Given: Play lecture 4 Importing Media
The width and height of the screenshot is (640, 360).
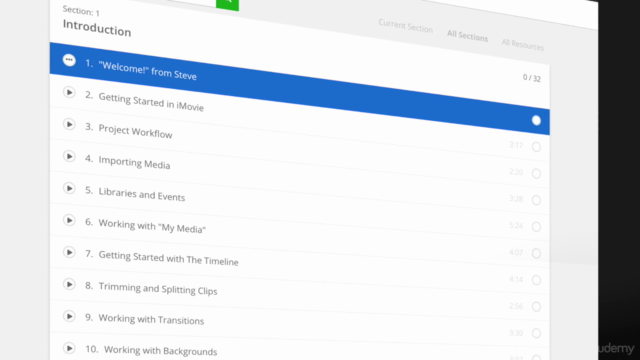Looking at the screenshot, I should click(x=69, y=156).
